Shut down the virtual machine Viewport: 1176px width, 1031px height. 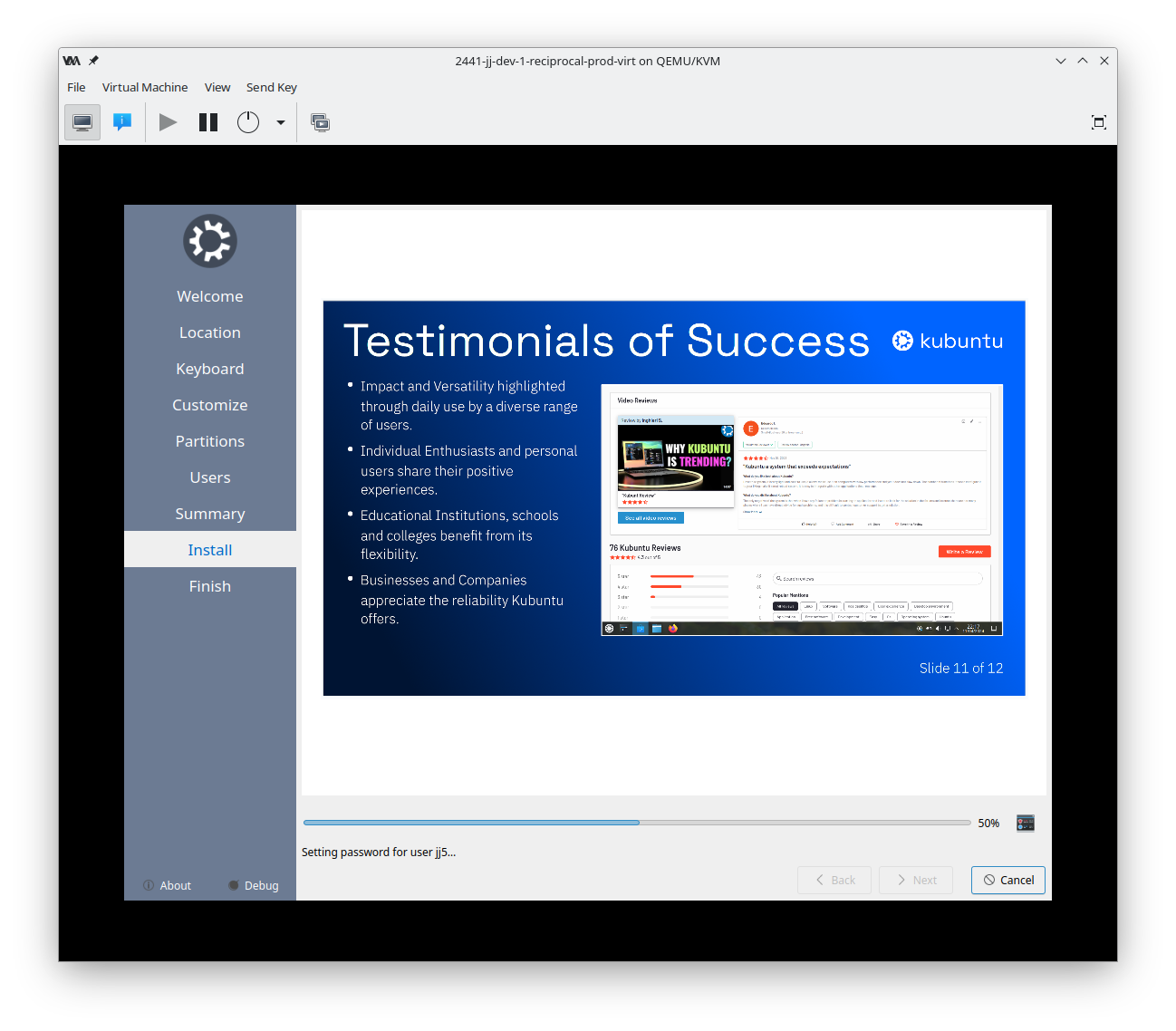pos(248,122)
